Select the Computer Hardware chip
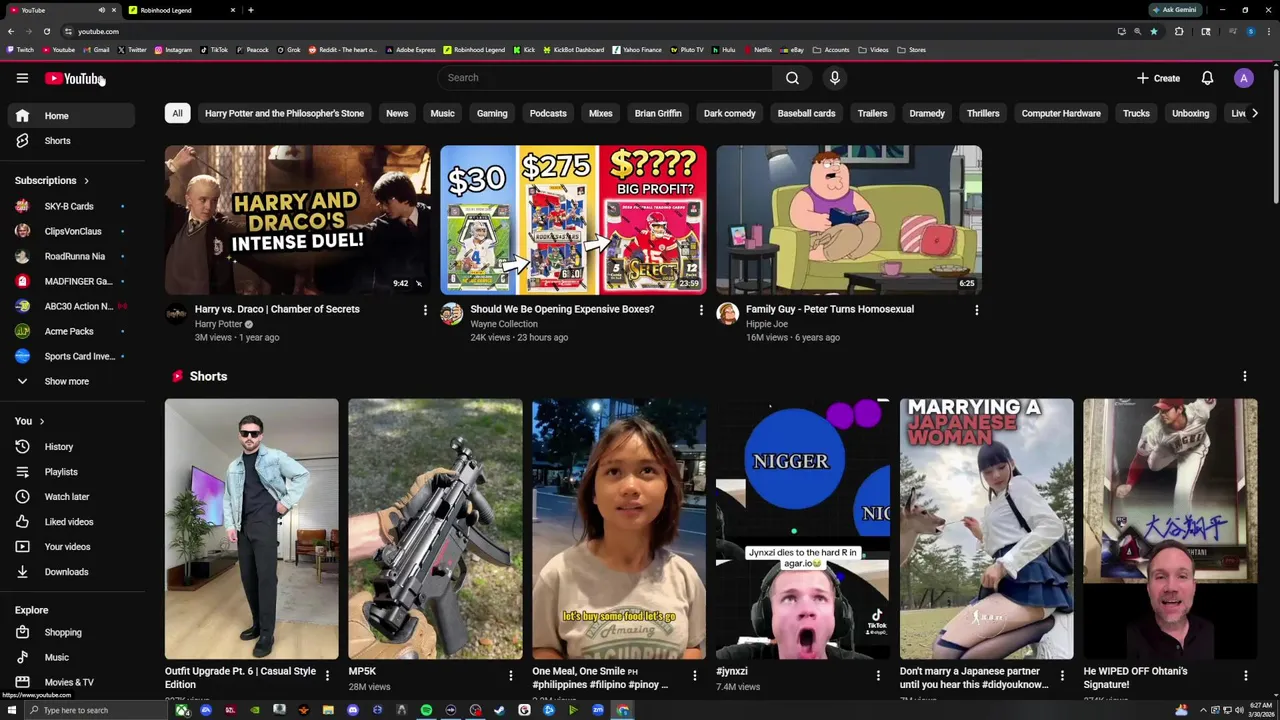The width and height of the screenshot is (1280, 720). pyautogui.click(x=1061, y=113)
